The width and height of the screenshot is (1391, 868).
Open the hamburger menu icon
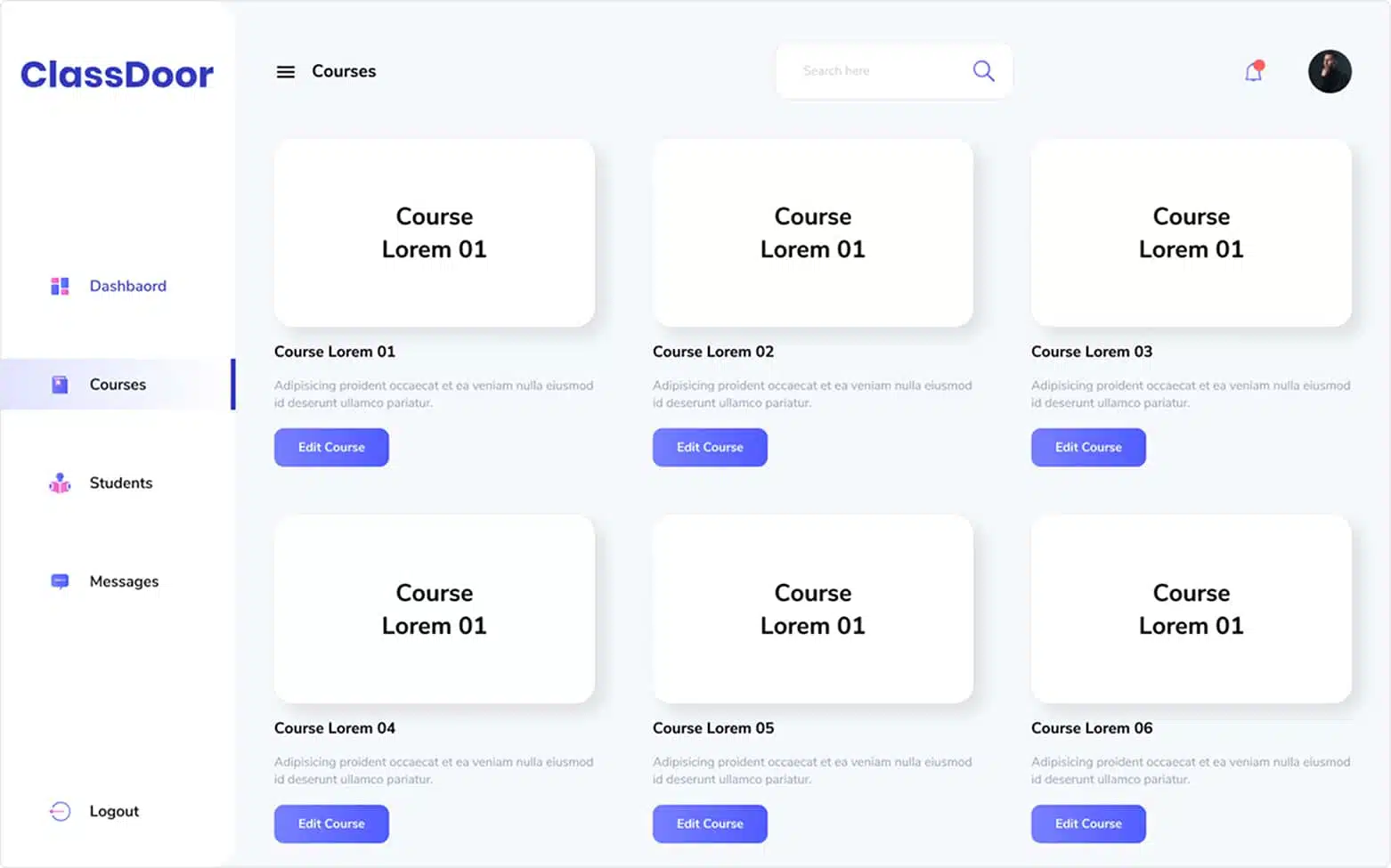[x=285, y=72]
